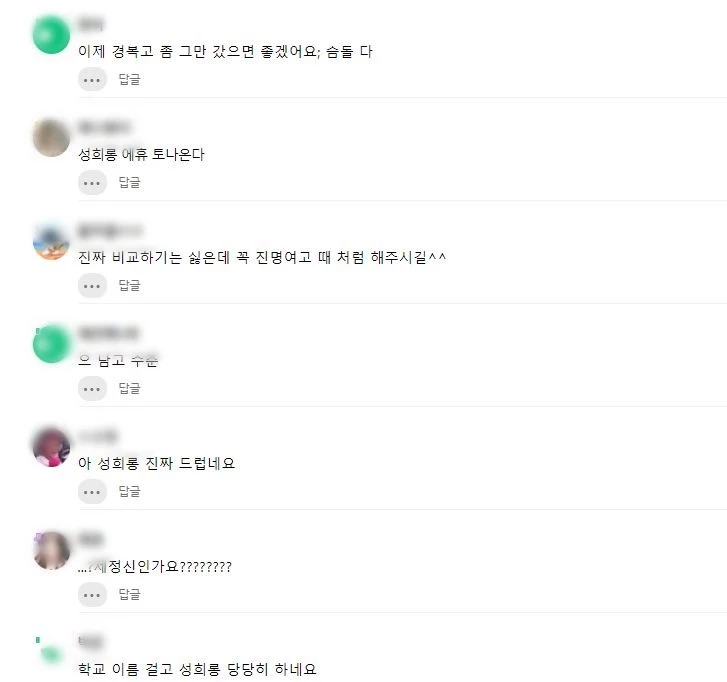Click 답글 under 아 성희롱 진짜 드럽네요
This screenshot has height=682, width=727.
pyautogui.click(x=129, y=491)
